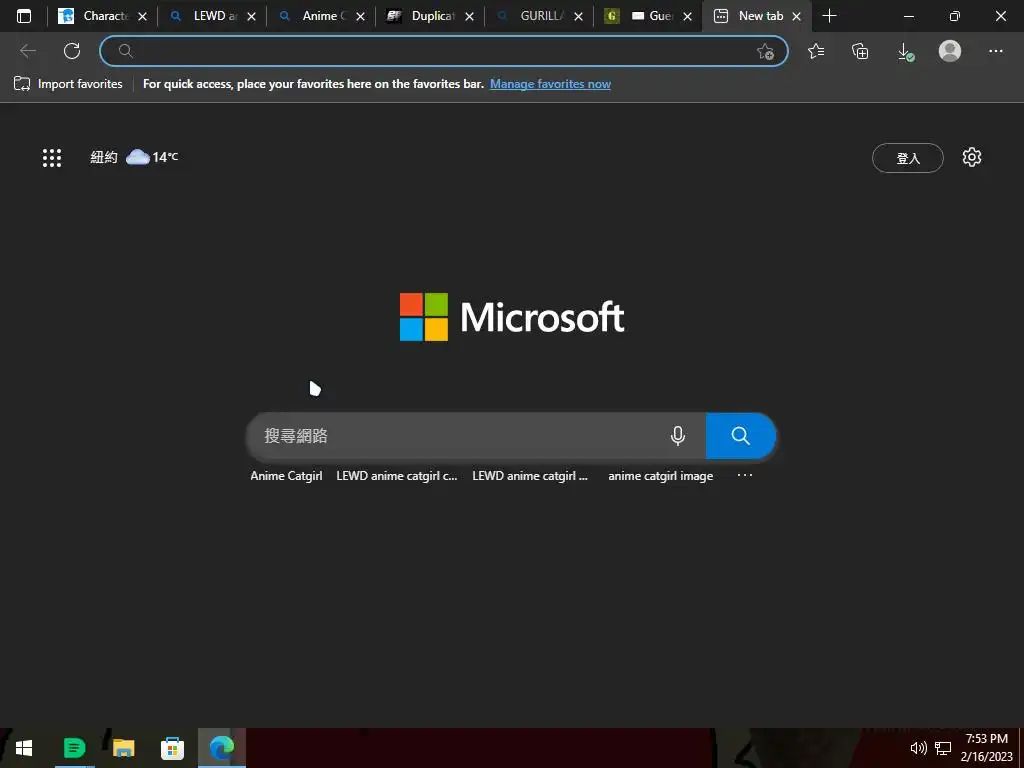This screenshot has height=768, width=1024.
Task: Click the browser back arrow
Action: coord(27,51)
